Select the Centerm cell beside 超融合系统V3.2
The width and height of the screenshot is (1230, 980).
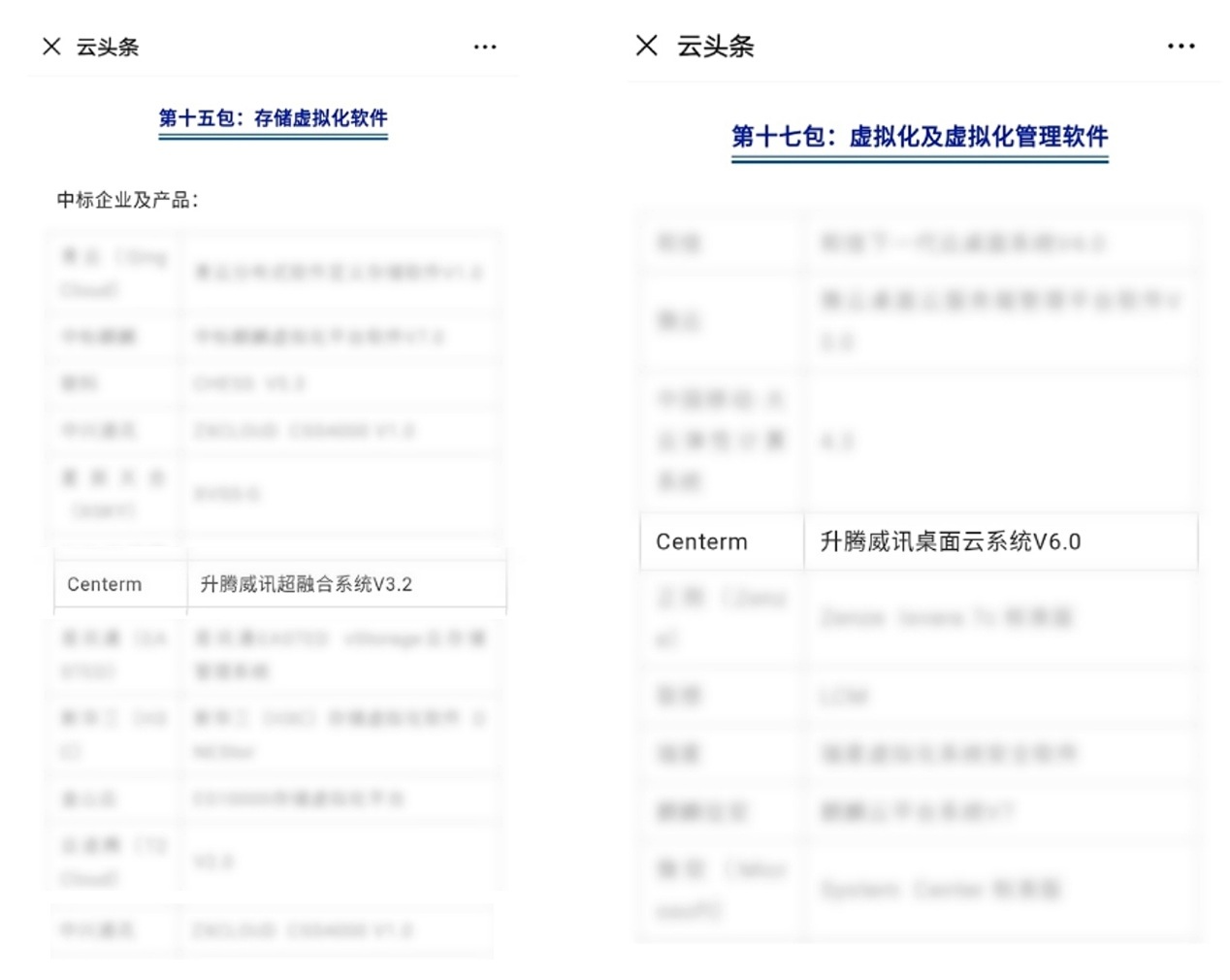coord(105,584)
